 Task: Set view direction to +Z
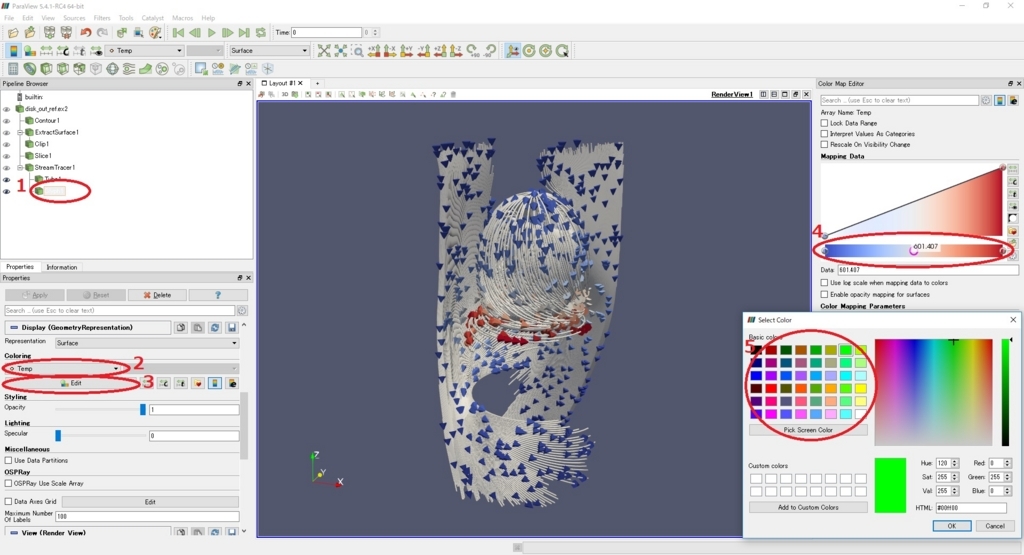click(440, 50)
